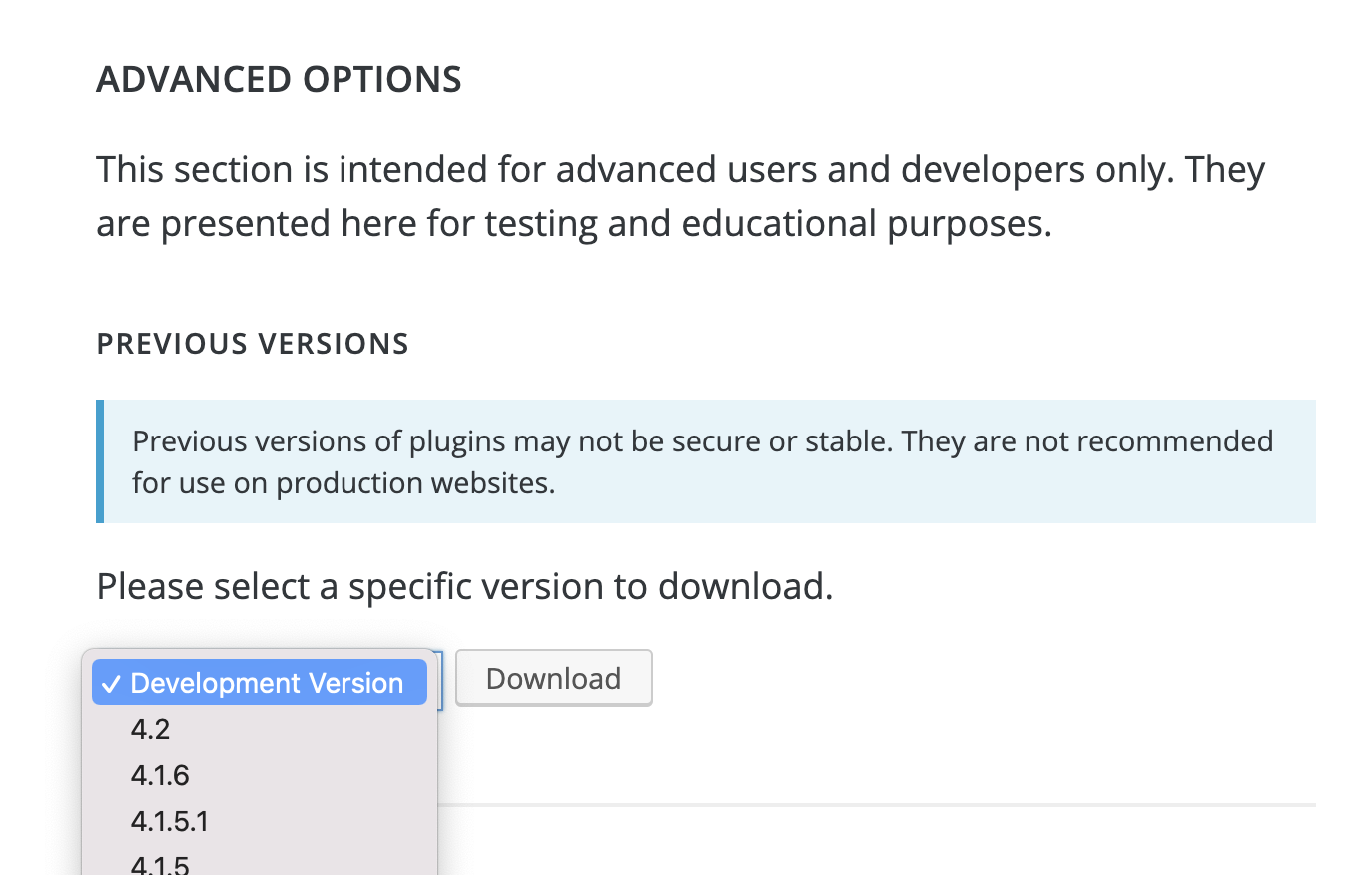This screenshot has height=875, width=1372.
Task: Pick version 4.1.6 in the dropdown
Action: pos(260,775)
